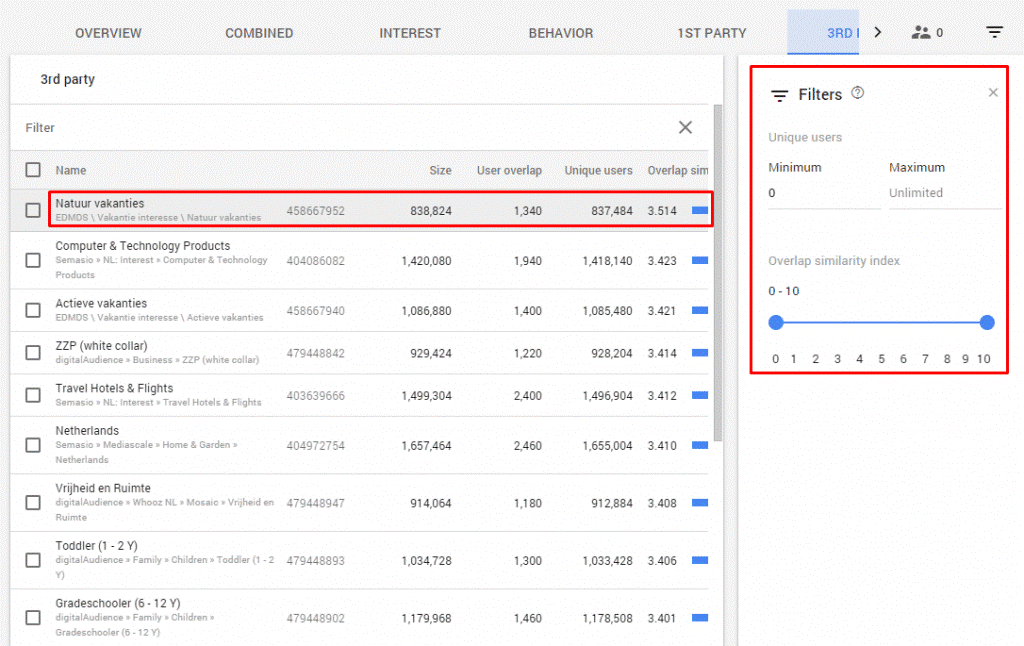
Task: Switch to the Overview tab
Action: [x=108, y=33]
